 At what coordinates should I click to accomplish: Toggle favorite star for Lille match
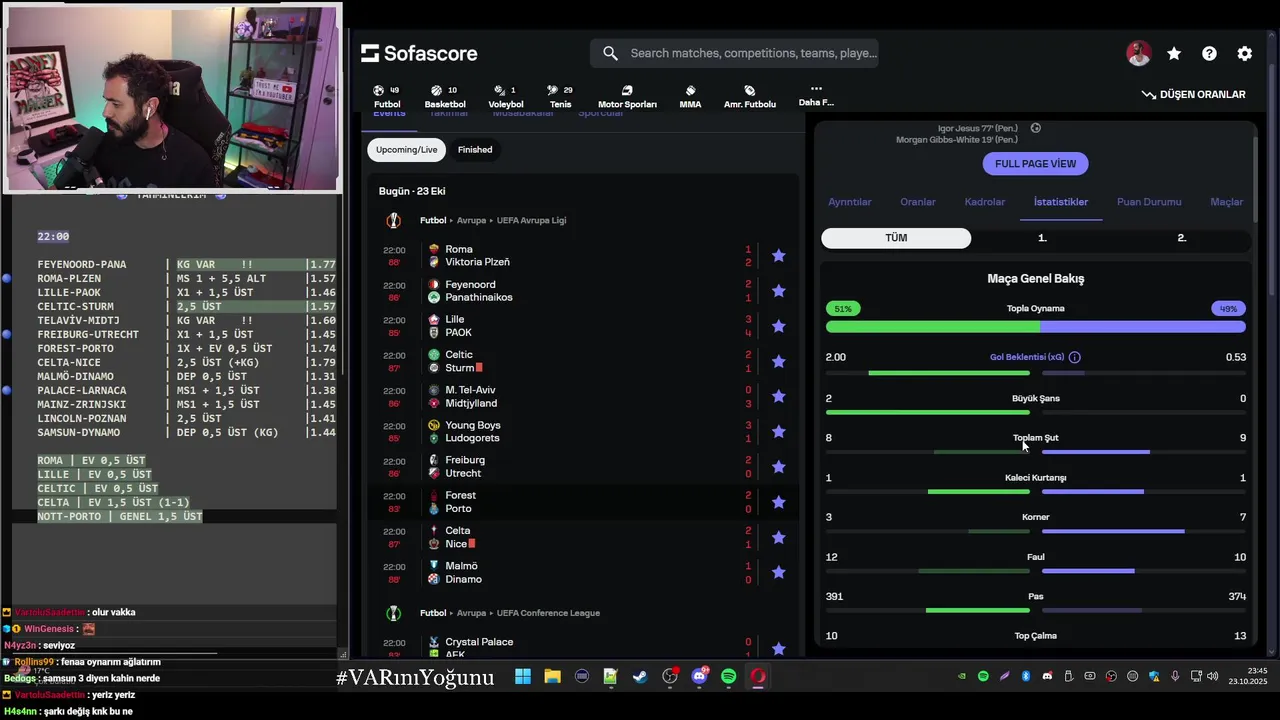click(x=778, y=326)
